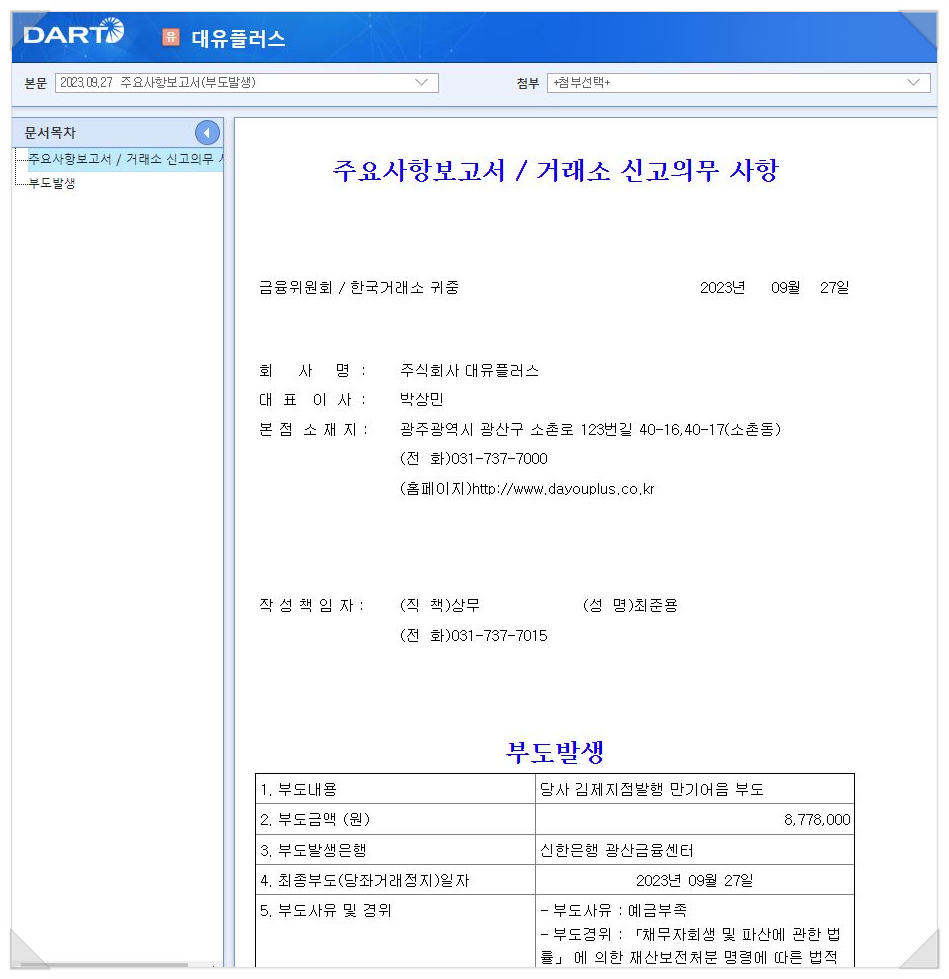This screenshot has width=949, height=979.
Task: Click the 본문 label
Action: (36, 83)
